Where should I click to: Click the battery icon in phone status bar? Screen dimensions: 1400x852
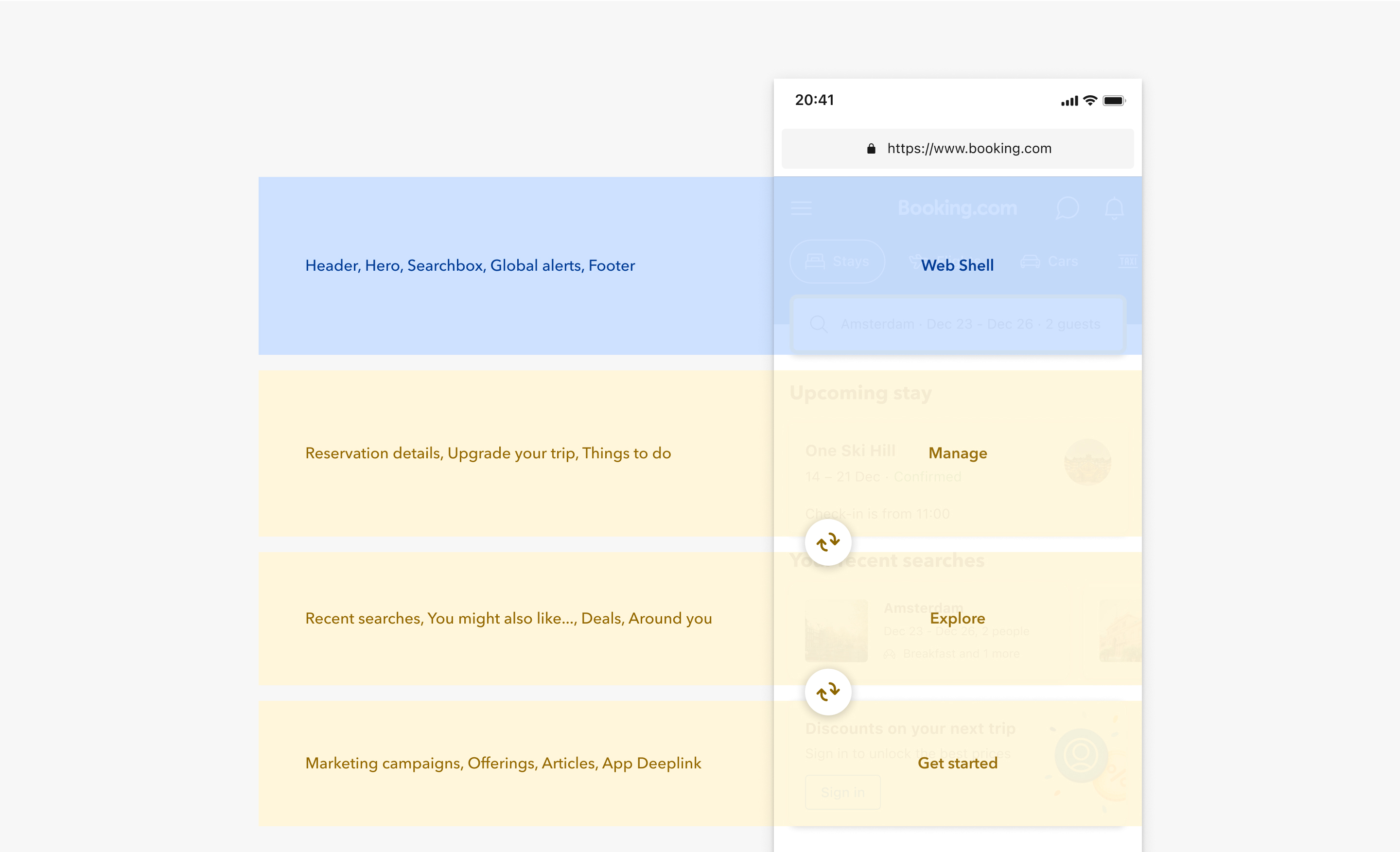(1114, 101)
